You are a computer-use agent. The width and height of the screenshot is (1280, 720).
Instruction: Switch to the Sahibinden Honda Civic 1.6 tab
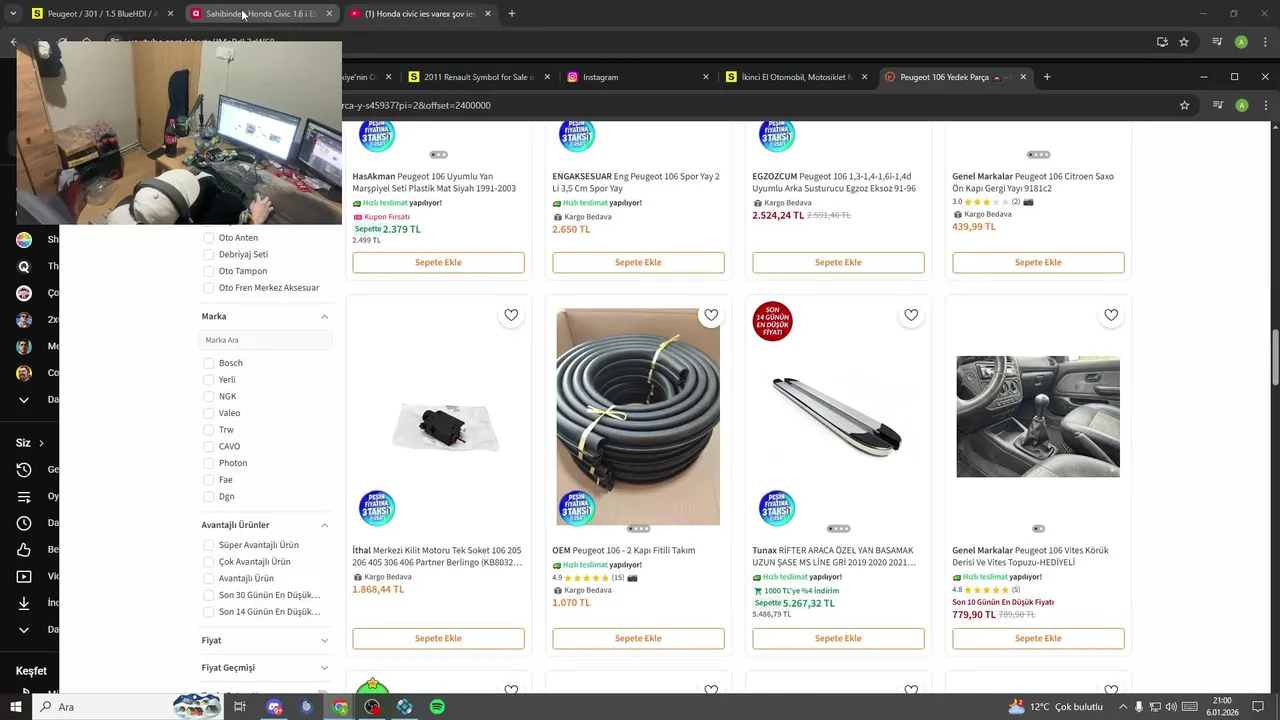(x=262, y=14)
